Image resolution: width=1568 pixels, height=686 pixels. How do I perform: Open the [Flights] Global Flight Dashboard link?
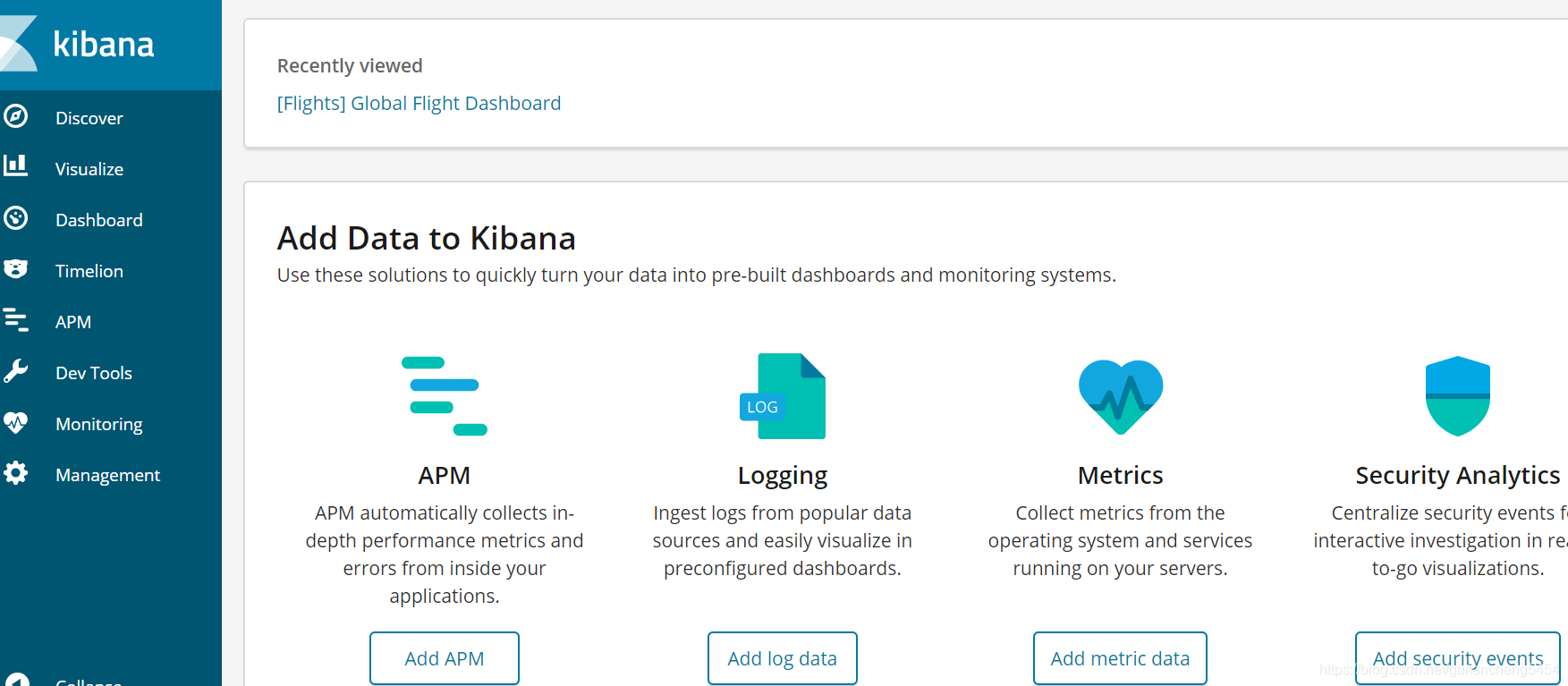(x=420, y=104)
